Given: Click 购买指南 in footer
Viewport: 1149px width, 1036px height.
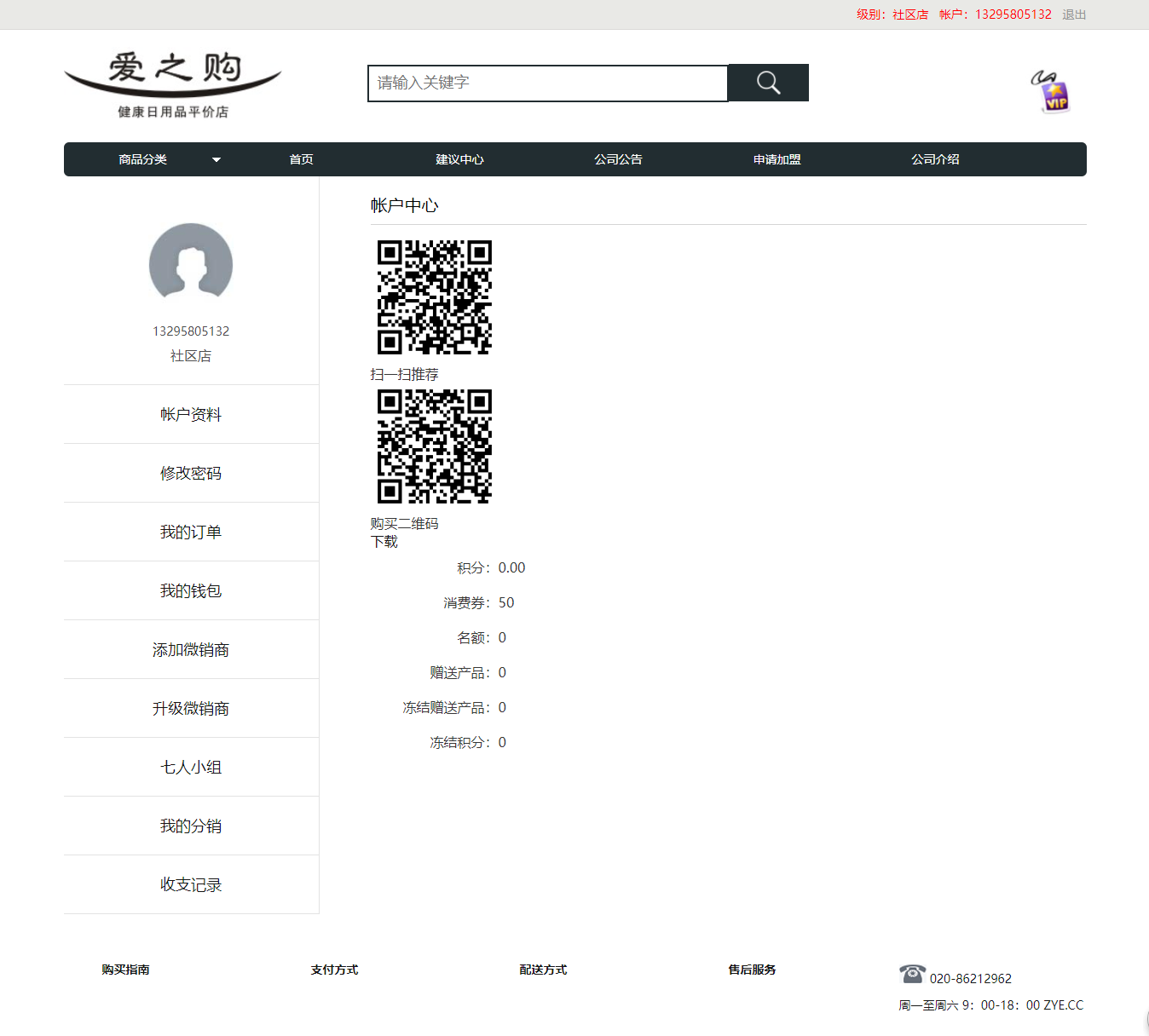Looking at the screenshot, I should coord(125,970).
